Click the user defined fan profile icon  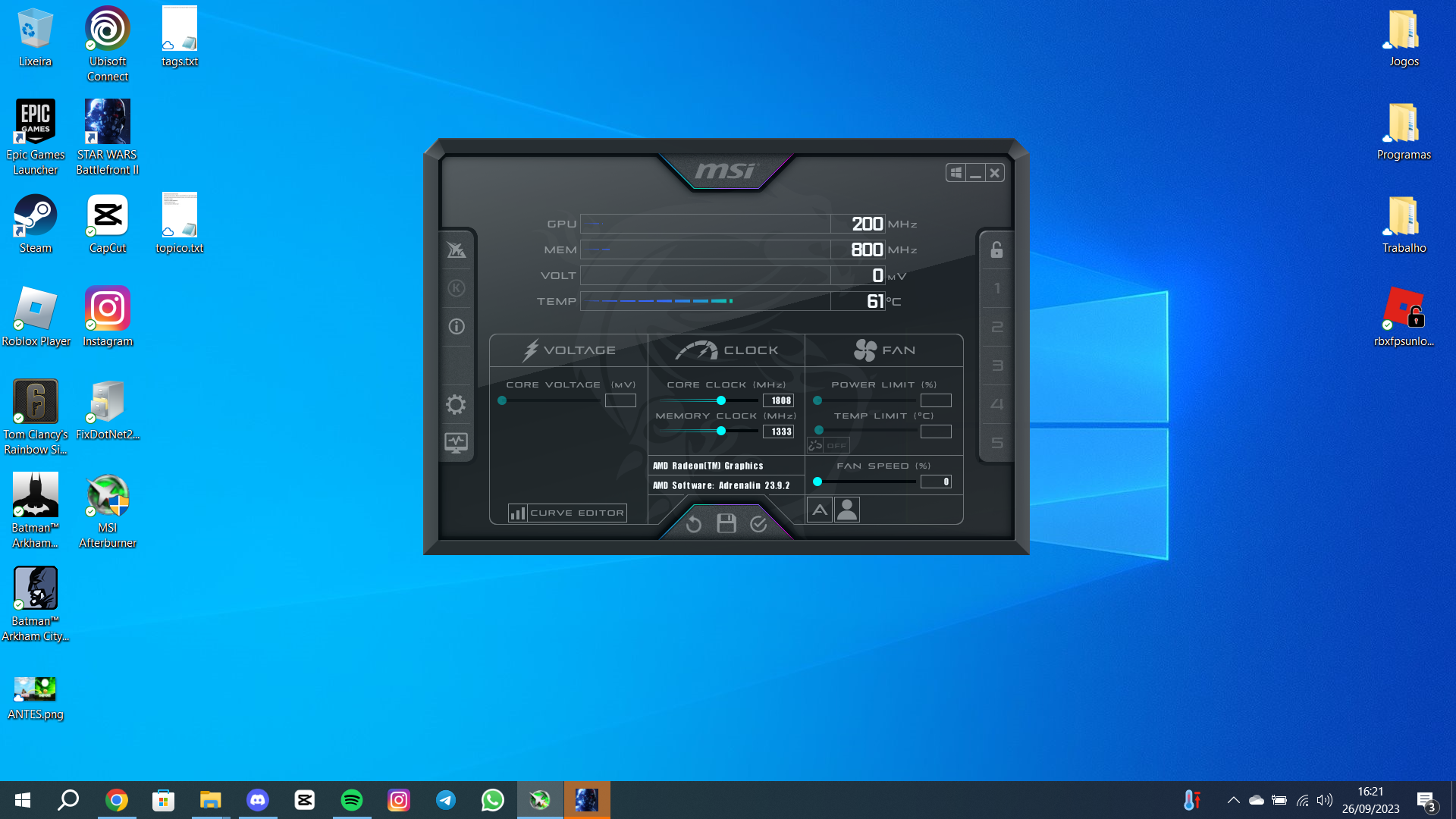click(x=847, y=510)
